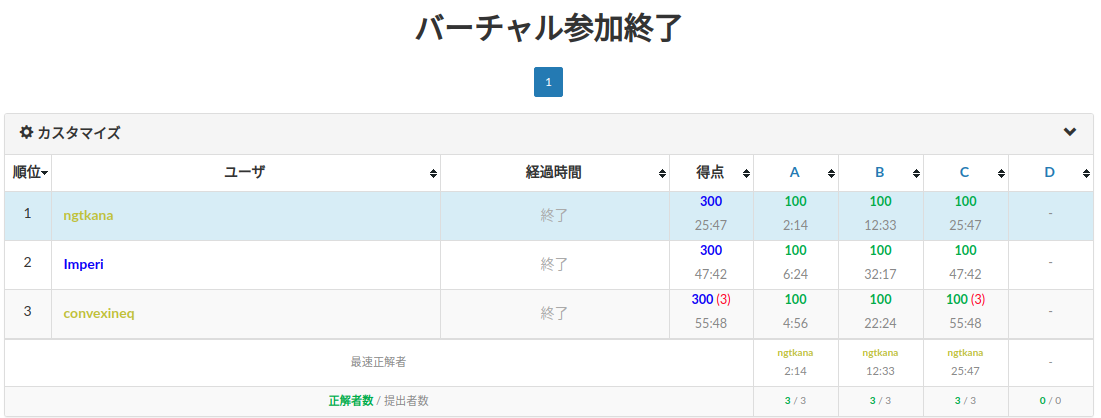This screenshot has height=418, width=1101.
Task: Sort by 順位 column header
Action: (29, 173)
